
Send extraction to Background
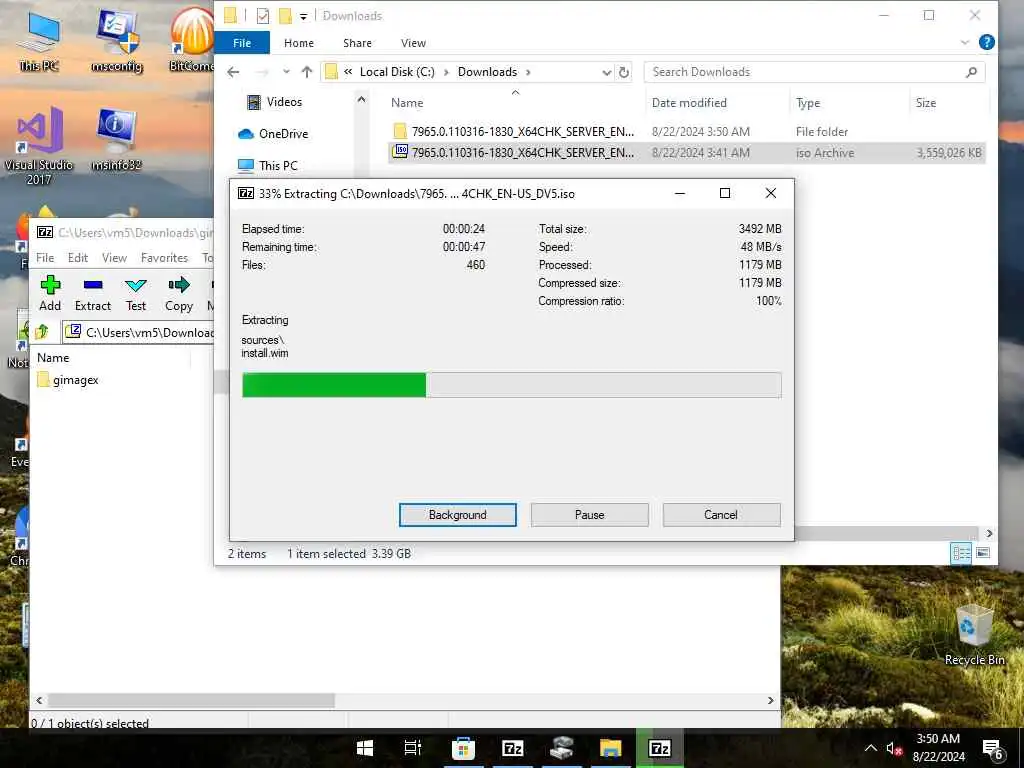457,515
